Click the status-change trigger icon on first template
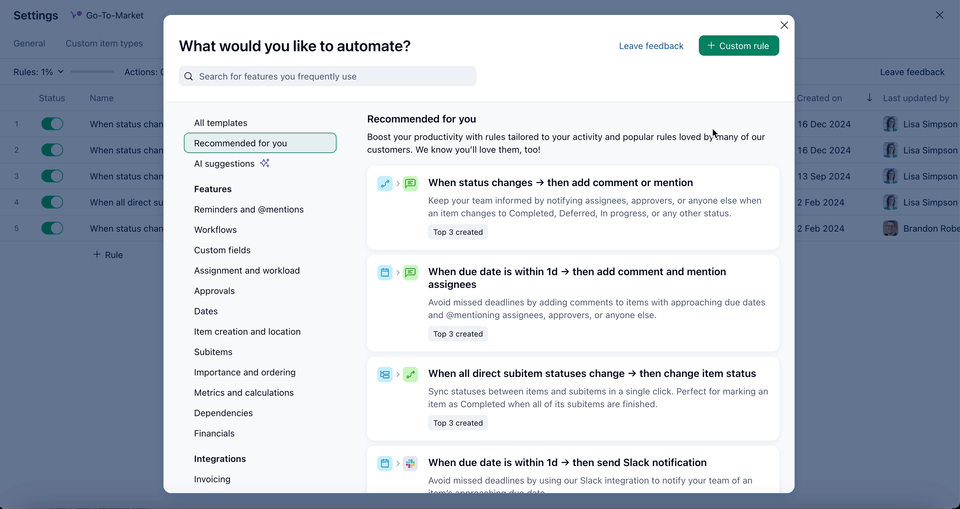The height and width of the screenshot is (509, 960). pyautogui.click(x=385, y=184)
